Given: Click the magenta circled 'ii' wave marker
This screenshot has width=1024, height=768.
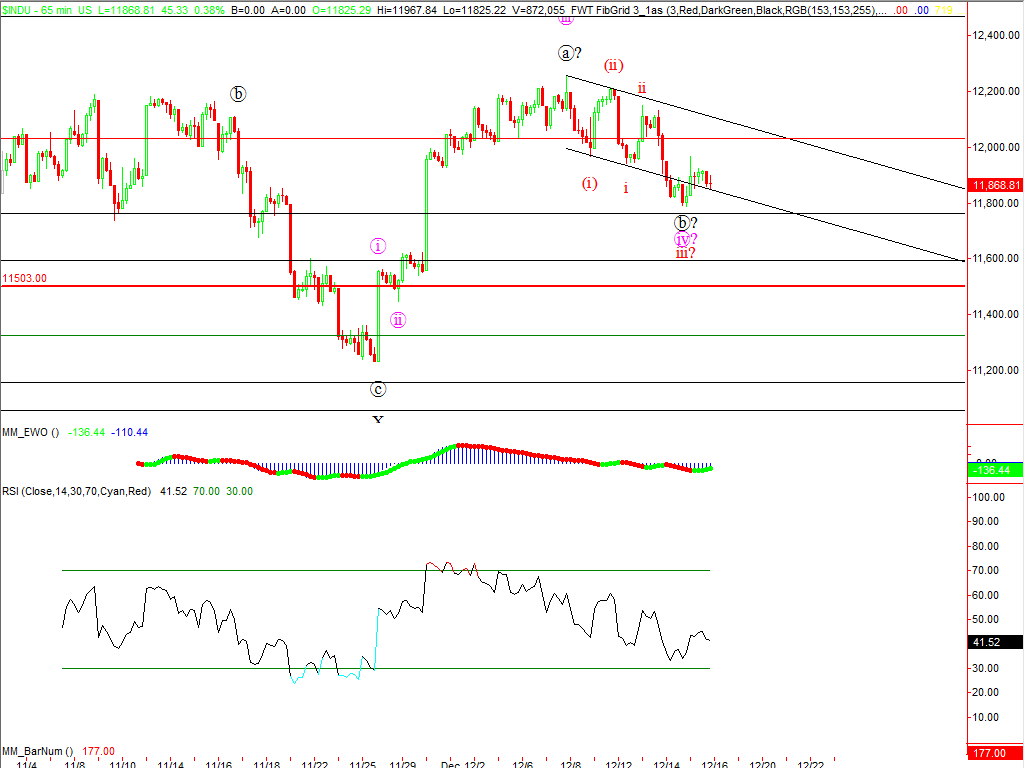Looking at the screenshot, I should (x=398, y=320).
